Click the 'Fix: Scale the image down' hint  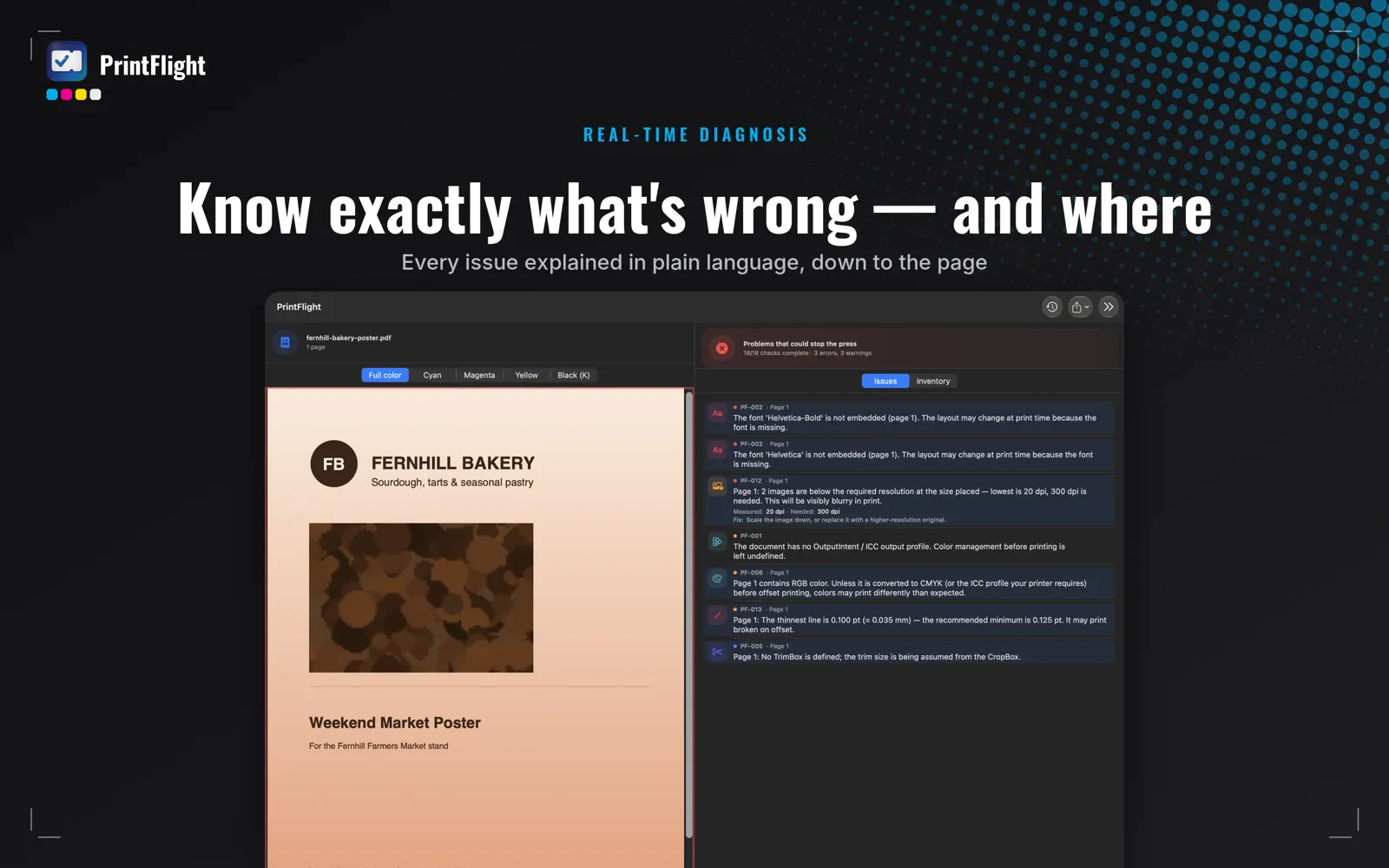click(x=839, y=520)
